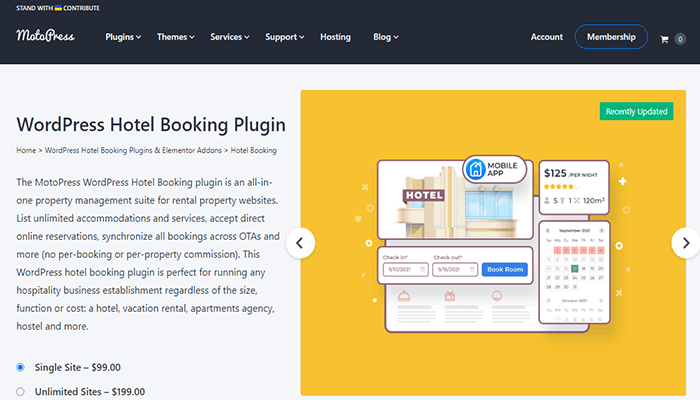This screenshot has height=400, width=700.
Task: Open the Account link
Action: 546,37
